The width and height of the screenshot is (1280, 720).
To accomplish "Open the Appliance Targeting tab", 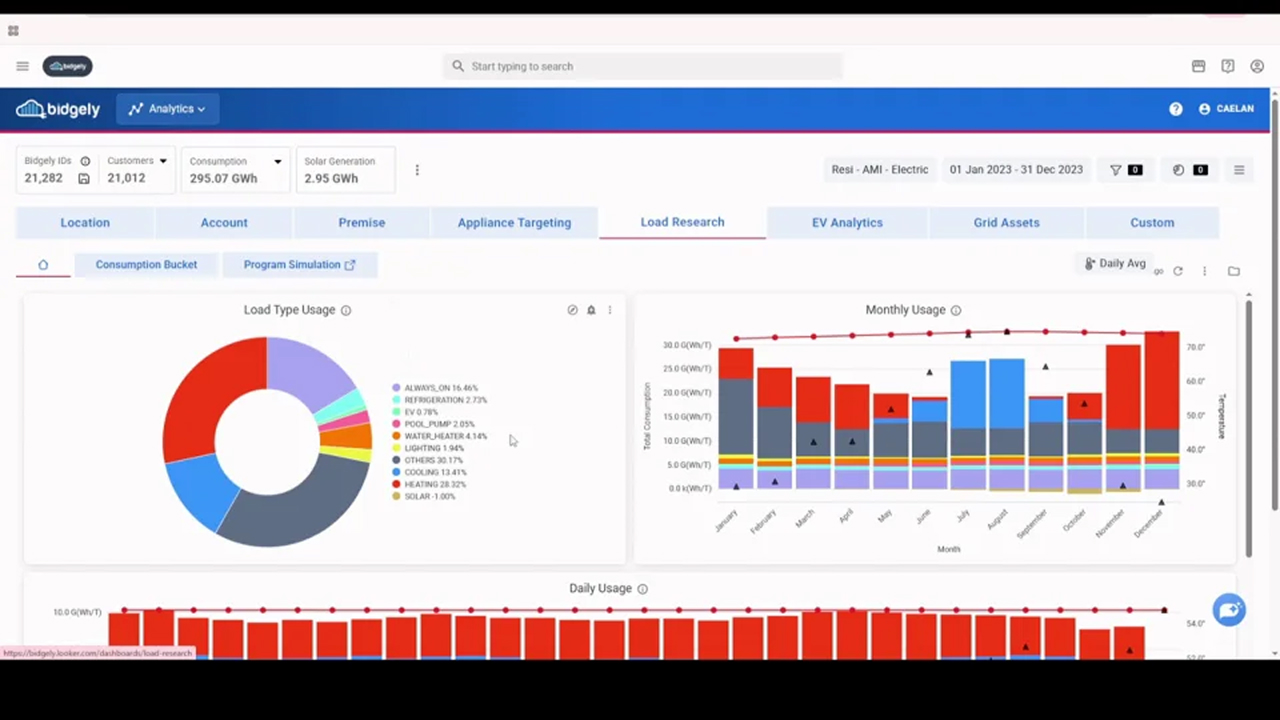I will pyautogui.click(x=514, y=223).
